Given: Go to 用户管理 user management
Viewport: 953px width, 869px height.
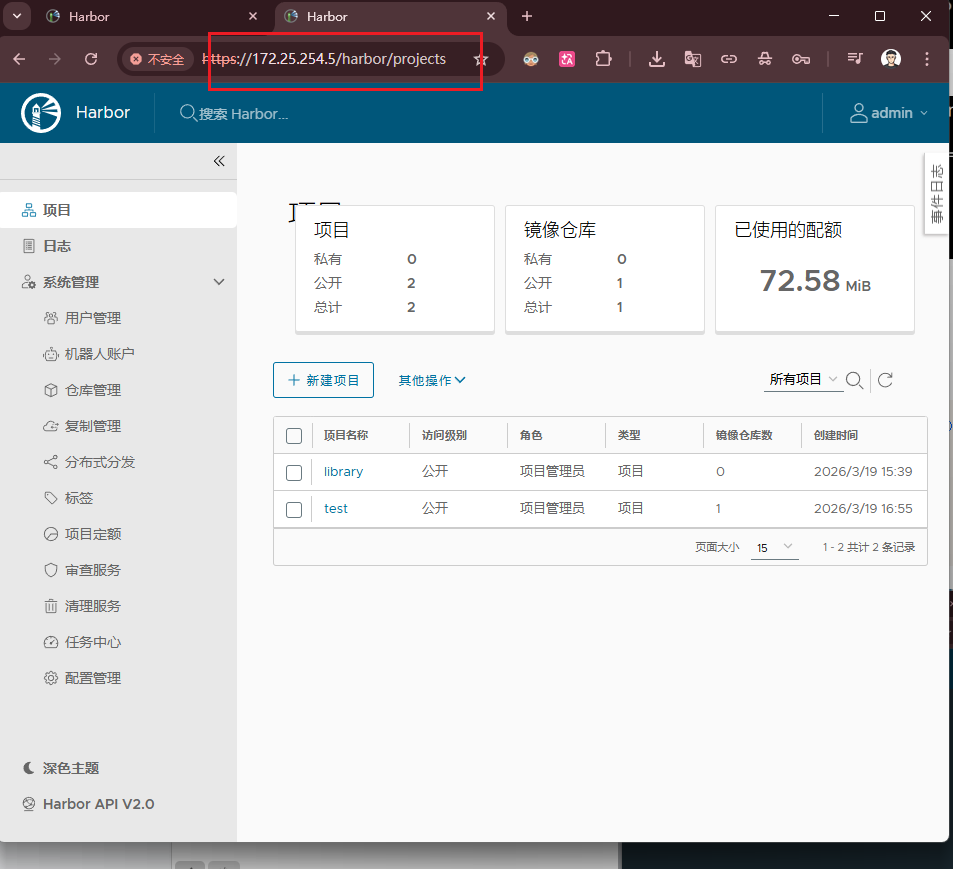Looking at the screenshot, I should tap(92, 318).
